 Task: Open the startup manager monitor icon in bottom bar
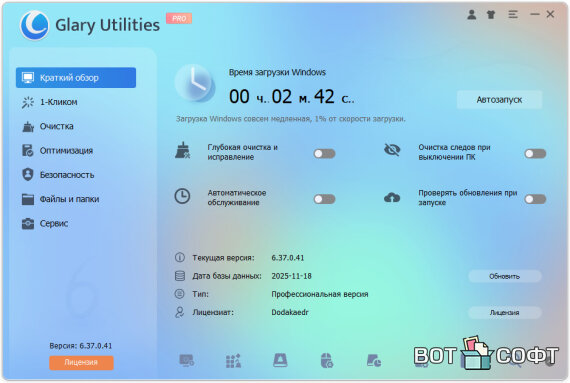pyautogui.click(x=186, y=360)
